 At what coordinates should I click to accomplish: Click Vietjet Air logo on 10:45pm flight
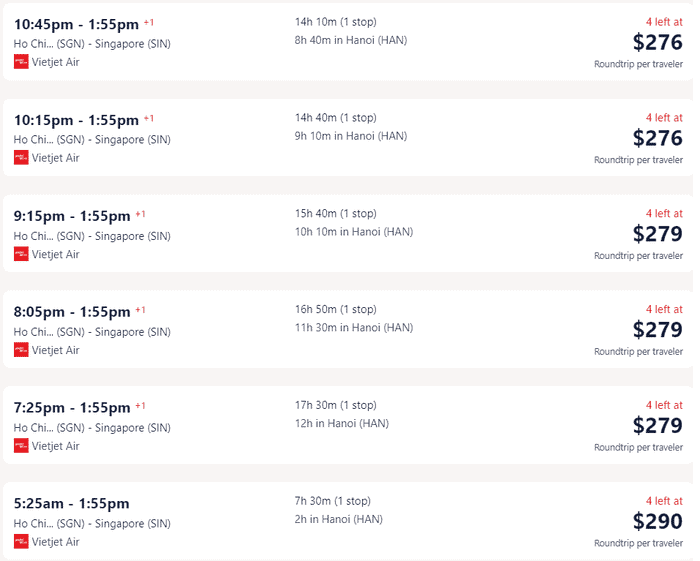(21, 62)
